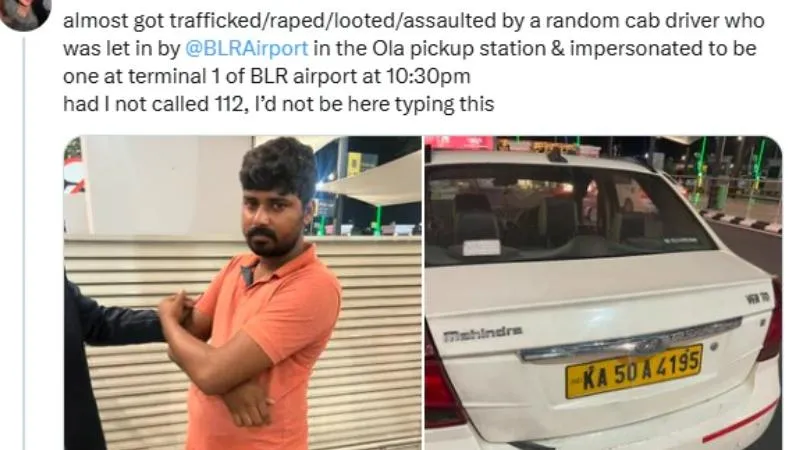Screen dimensions: 800x450
Task: Open the tweet author's profile avatar
Action: click(x=24, y=13)
